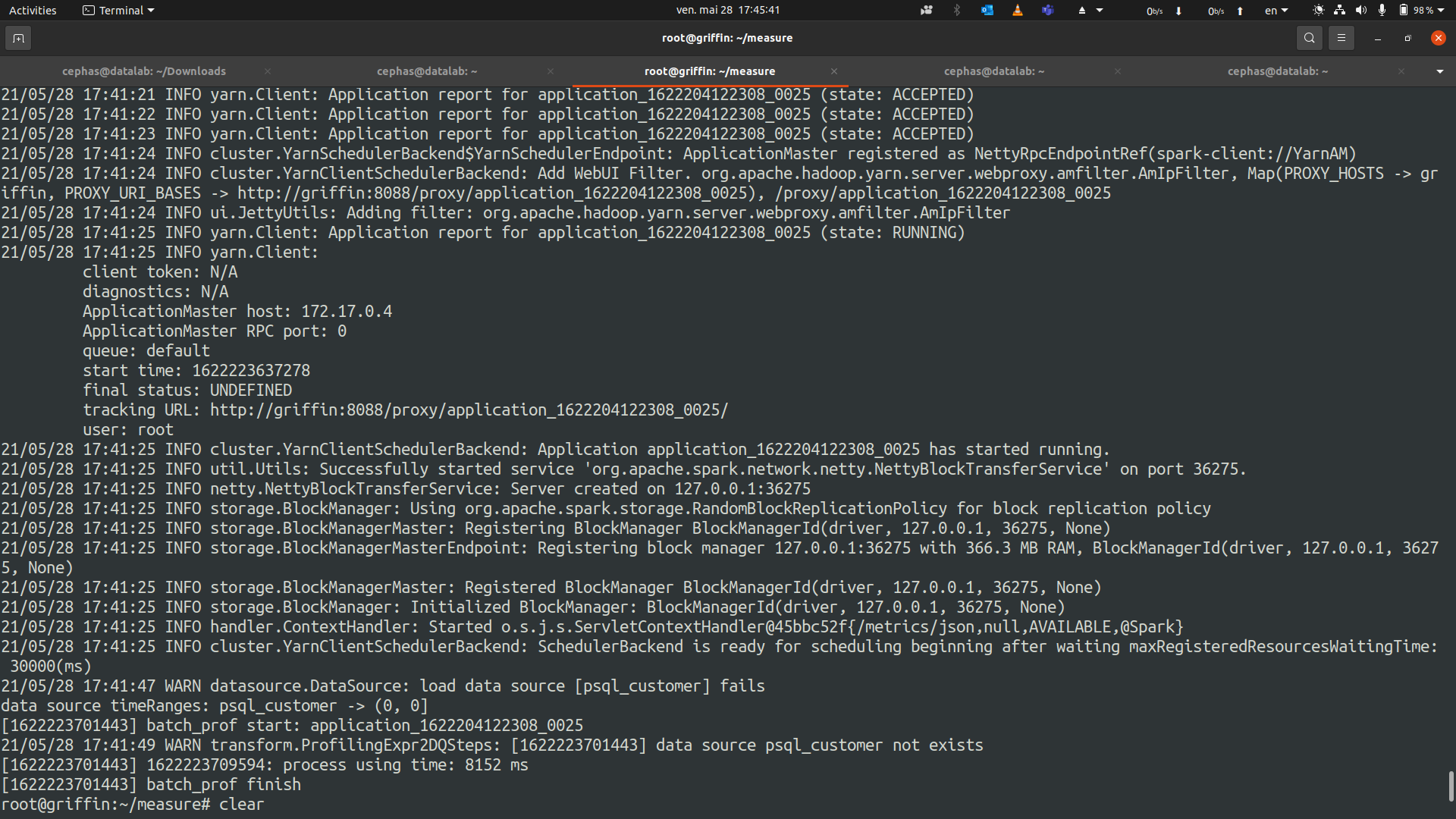
Task: Expand the terminal tabs list arrow
Action: (1439, 71)
